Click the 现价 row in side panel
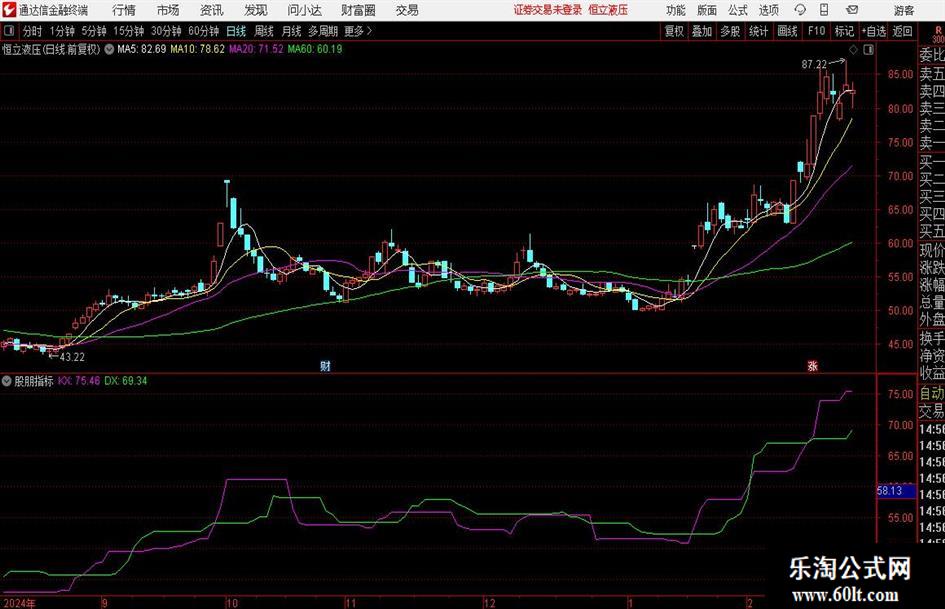The width and height of the screenshot is (945, 609). [x=932, y=250]
